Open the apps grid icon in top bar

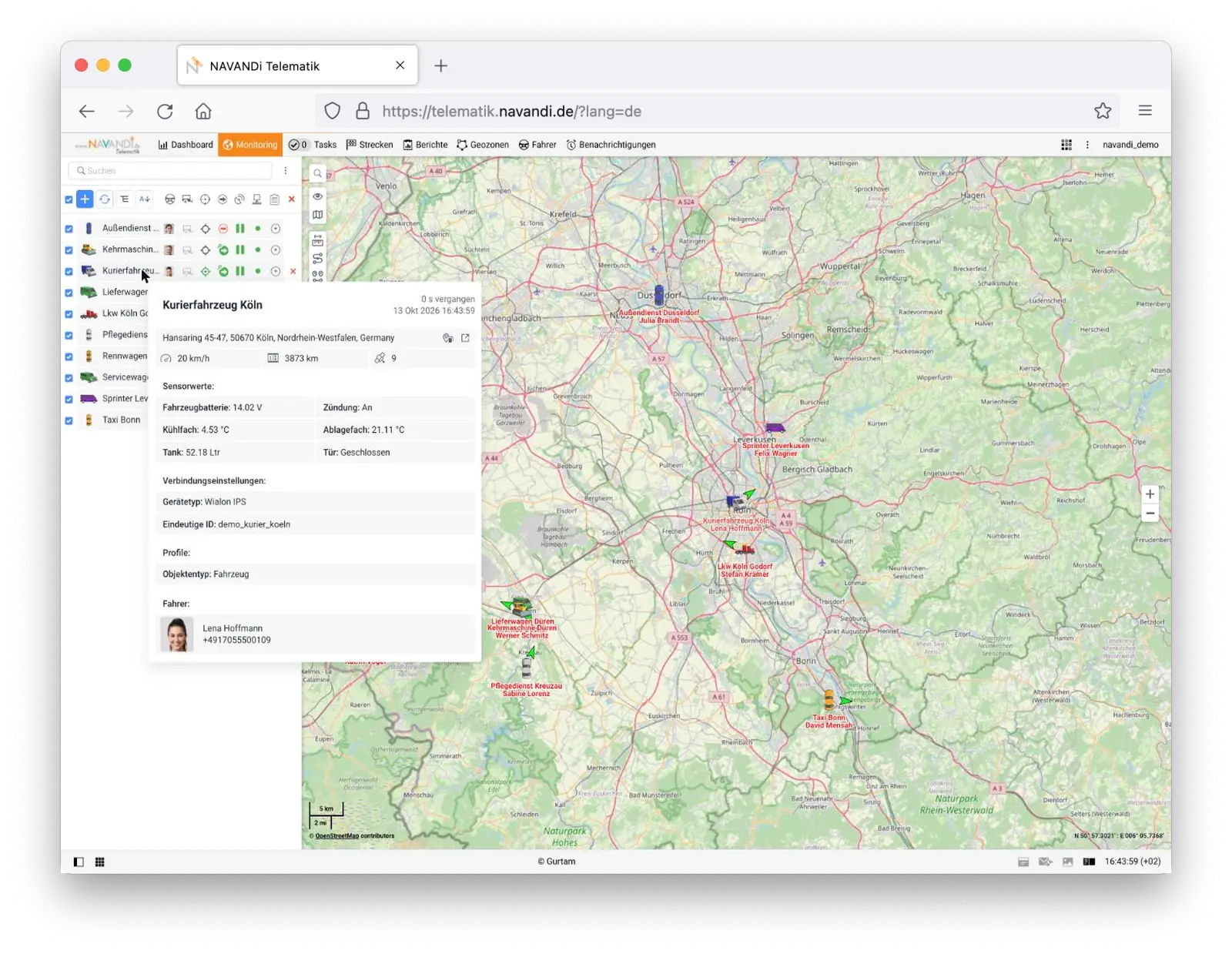tap(1066, 145)
